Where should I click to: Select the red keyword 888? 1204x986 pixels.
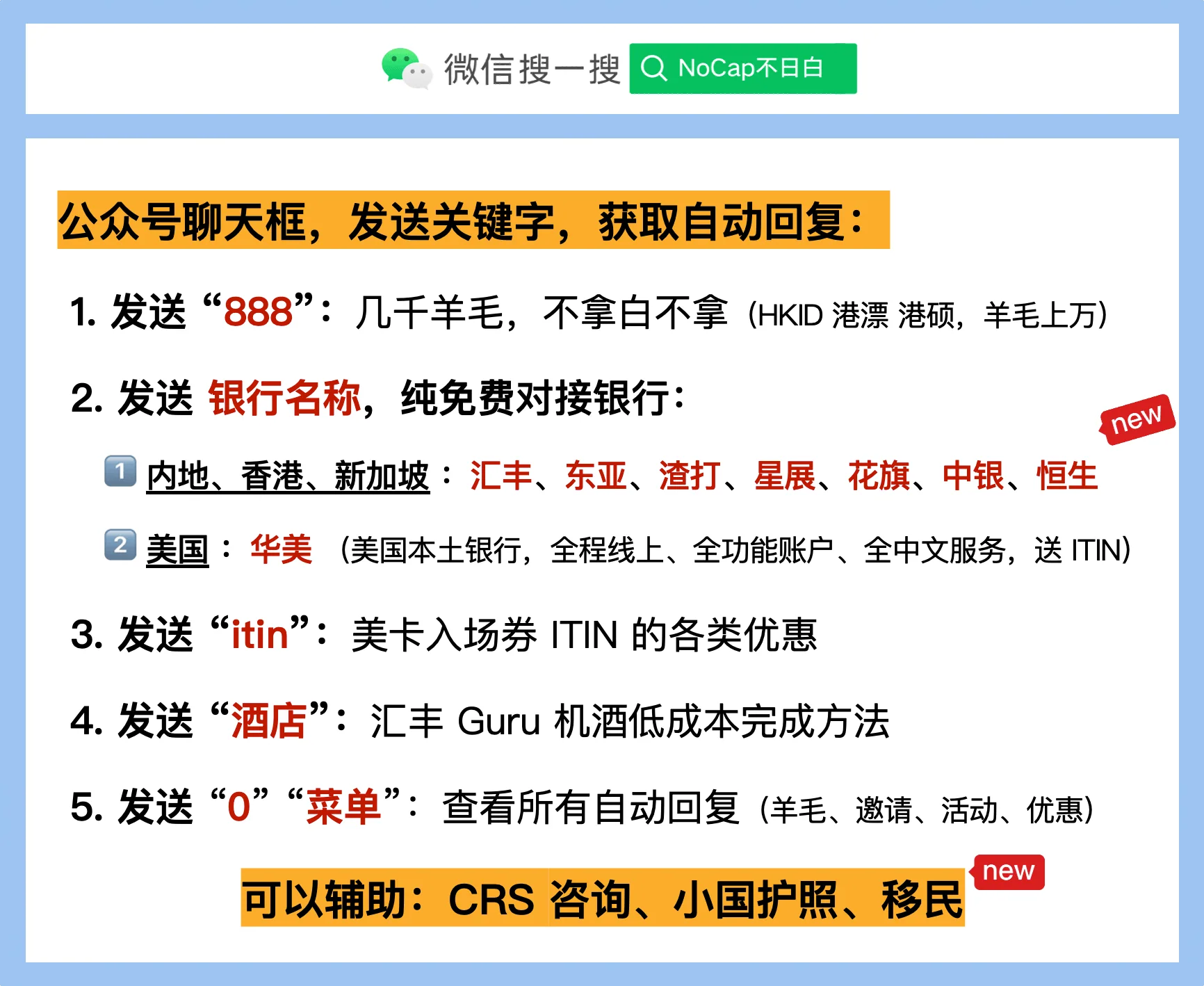[x=258, y=312]
